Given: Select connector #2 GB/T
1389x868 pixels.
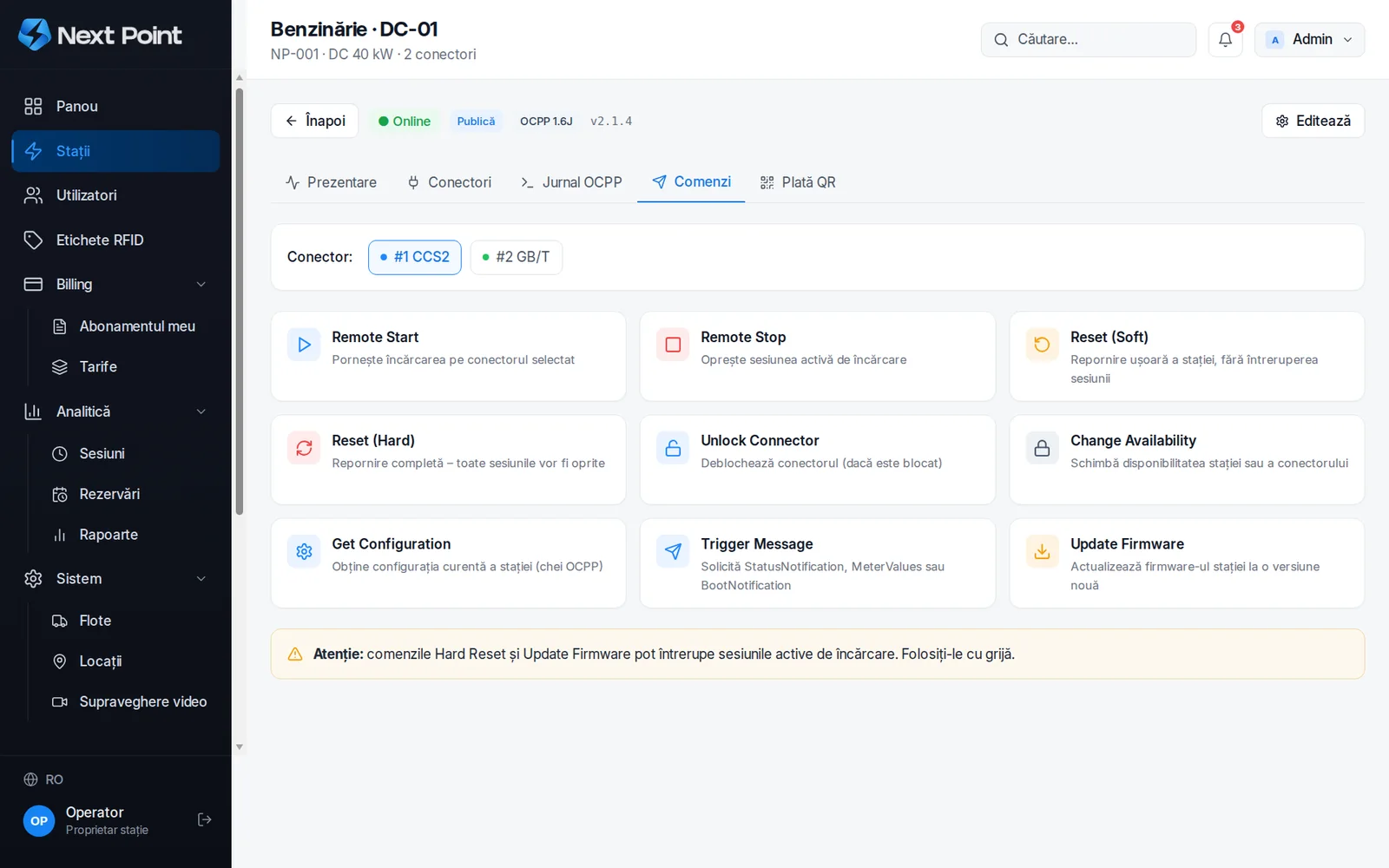Looking at the screenshot, I should click(517, 257).
